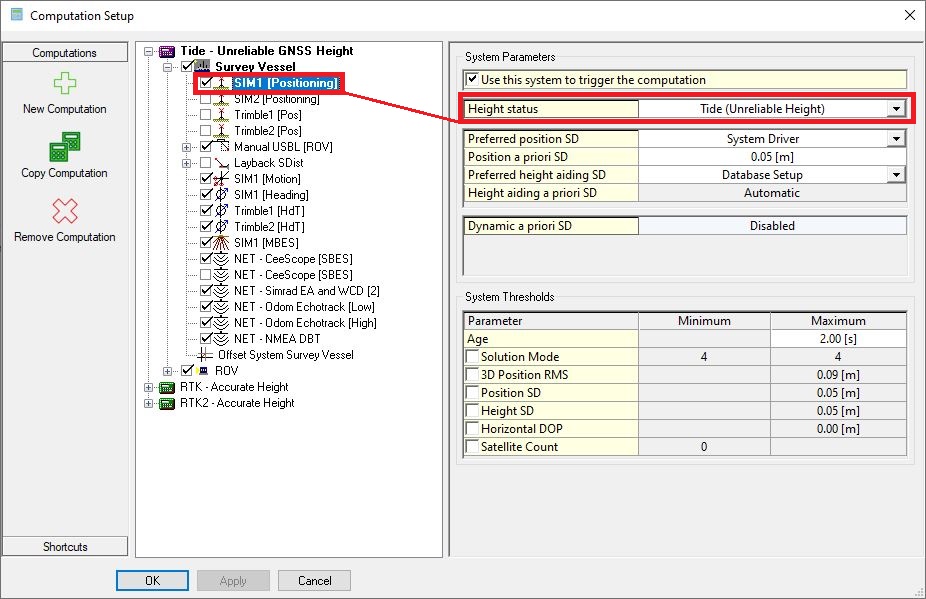Click the NET - NMEA DBT echosounder icon

click(222, 339)
